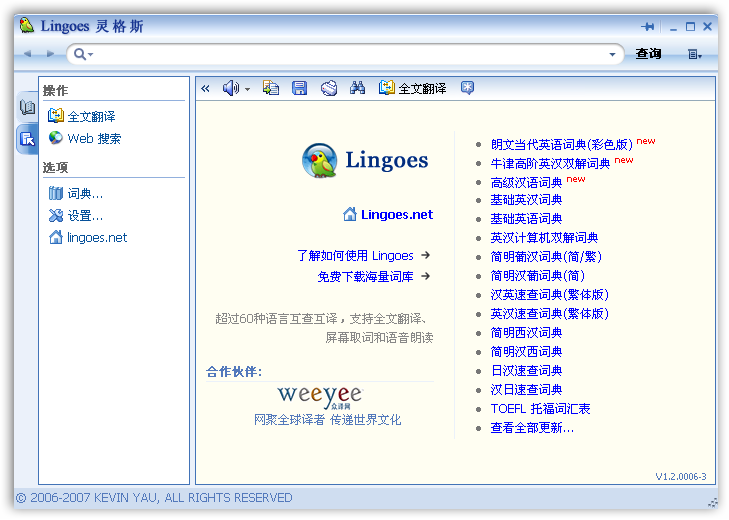The width and height of the screenshot is (729, 520).
Task: Open the speaker voice options dropdown arrow
Action: pyautogui.click(x=247, y=89)
